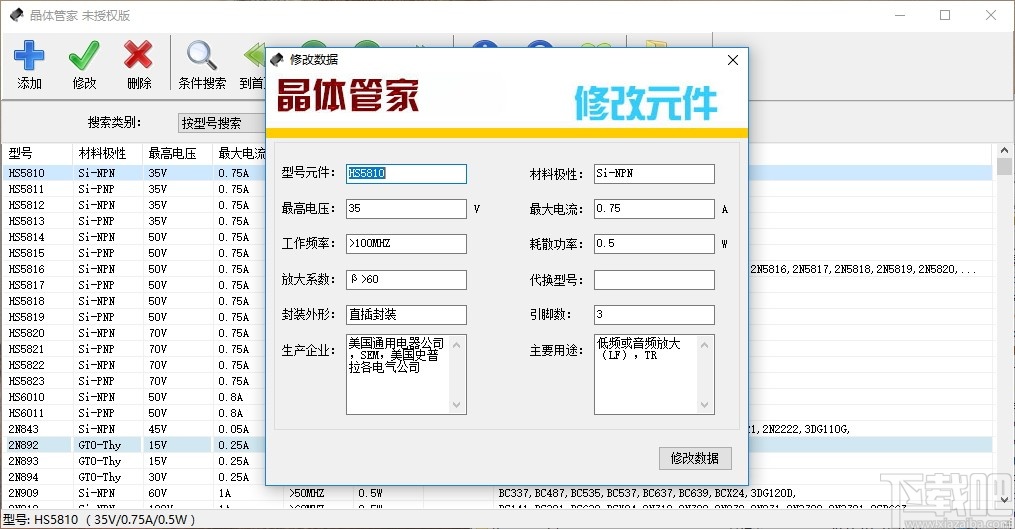
Task: Click the 封装外形 input field
Action: coord(406,315)
